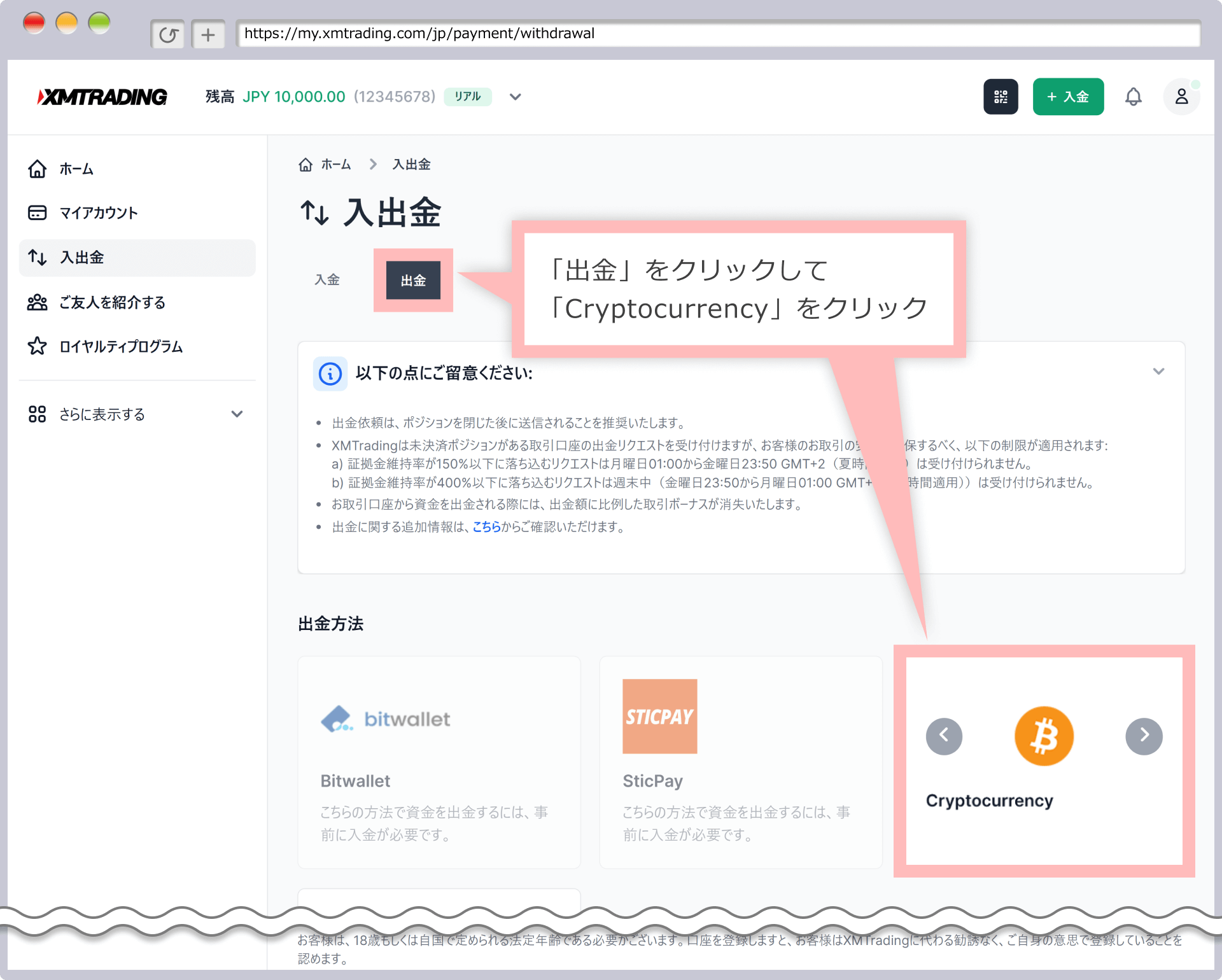Click the XMTrading logo

(x=102, y=97)
